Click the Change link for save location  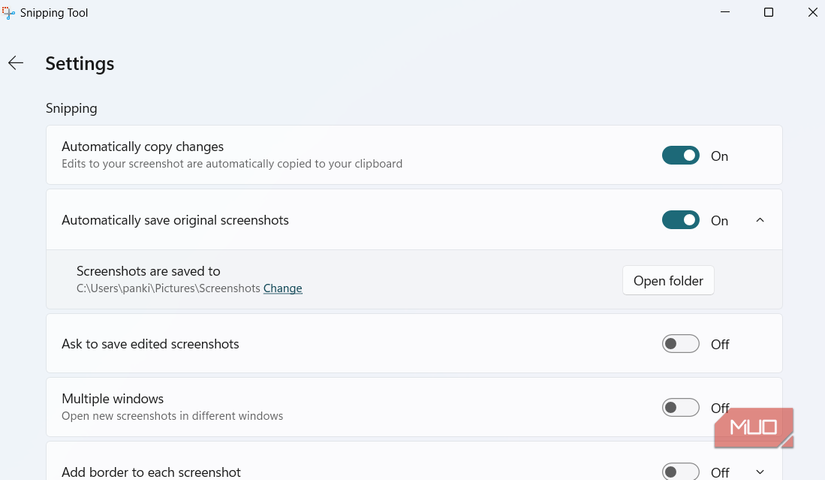click(x=283, y=289)
